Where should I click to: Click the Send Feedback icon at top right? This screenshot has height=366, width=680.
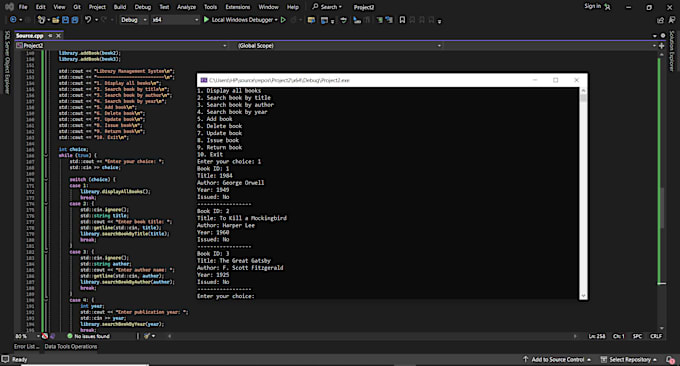pyautogui.click(x=672, y=20)
